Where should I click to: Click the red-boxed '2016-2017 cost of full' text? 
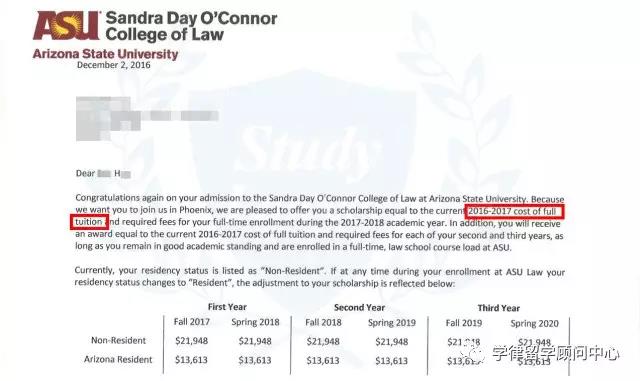[513, 212]
